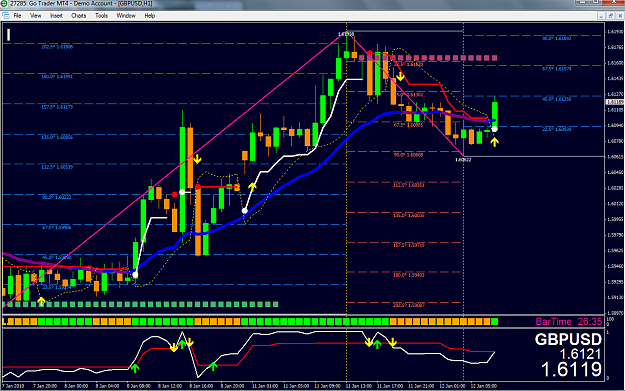Open the Tools menu
625x391 pixels.
pyautogui.click(x=101, y=16)
